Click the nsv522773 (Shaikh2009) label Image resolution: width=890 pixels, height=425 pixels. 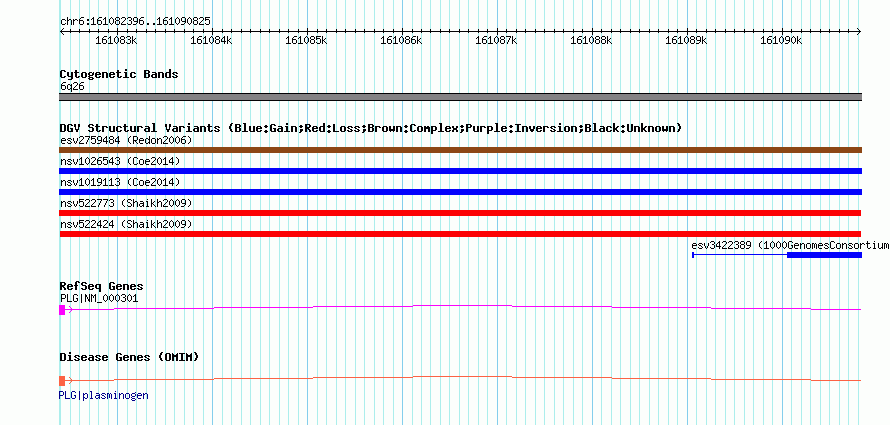click(x=126, y=203)
